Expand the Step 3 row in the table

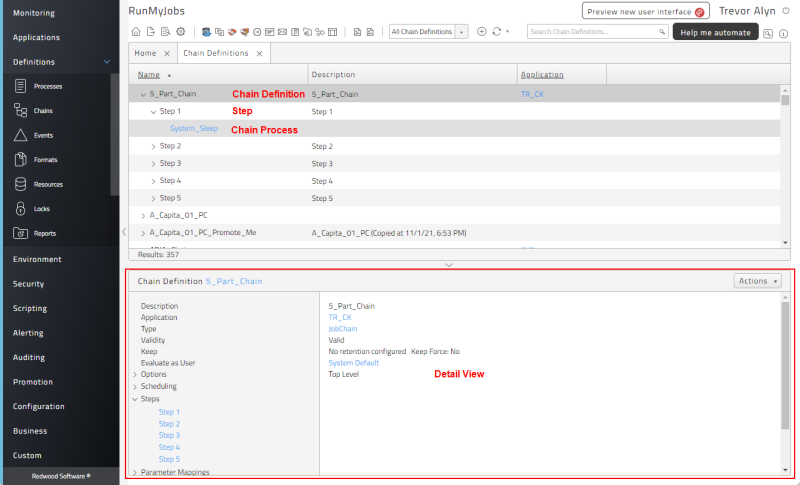pos(153,164)
